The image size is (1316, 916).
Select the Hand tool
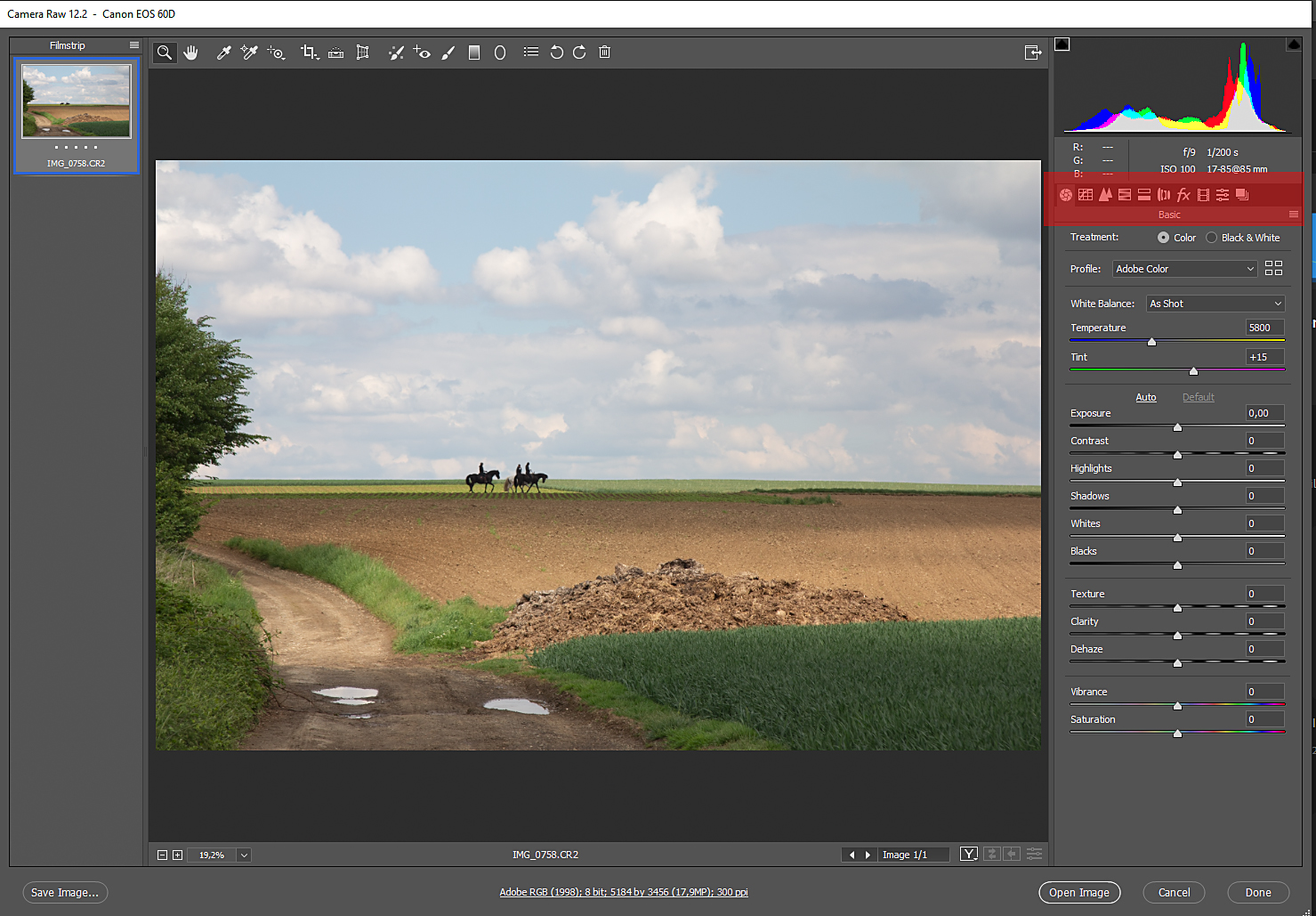pos(190,53)
